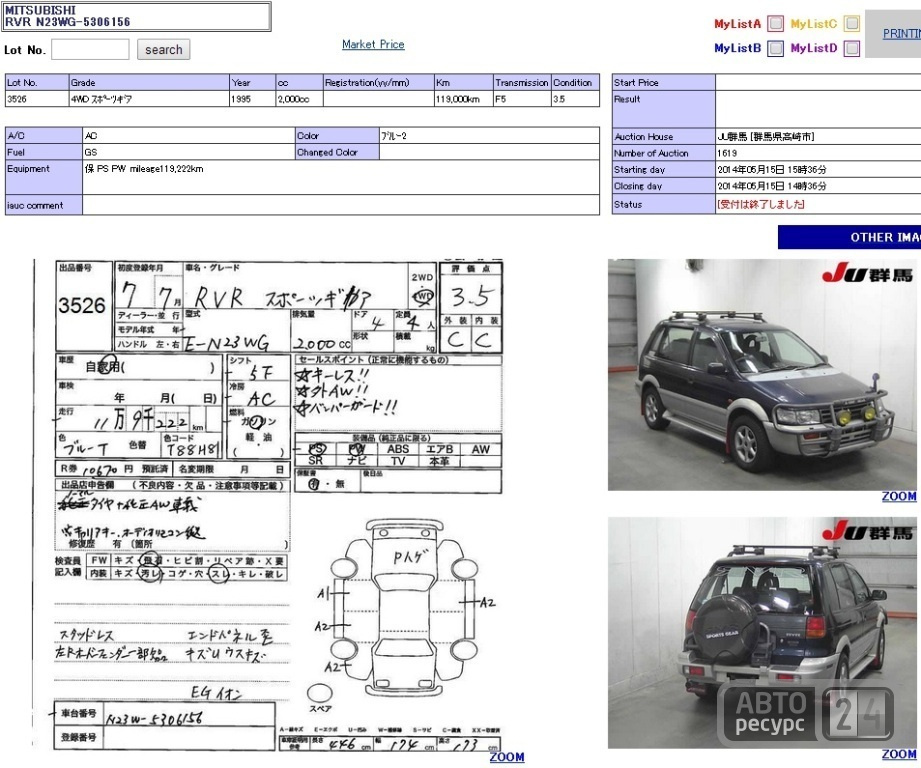Viewport: 921px width, 768px height.
Task: Click the Start Price label
Action: (x=663, y=82)
